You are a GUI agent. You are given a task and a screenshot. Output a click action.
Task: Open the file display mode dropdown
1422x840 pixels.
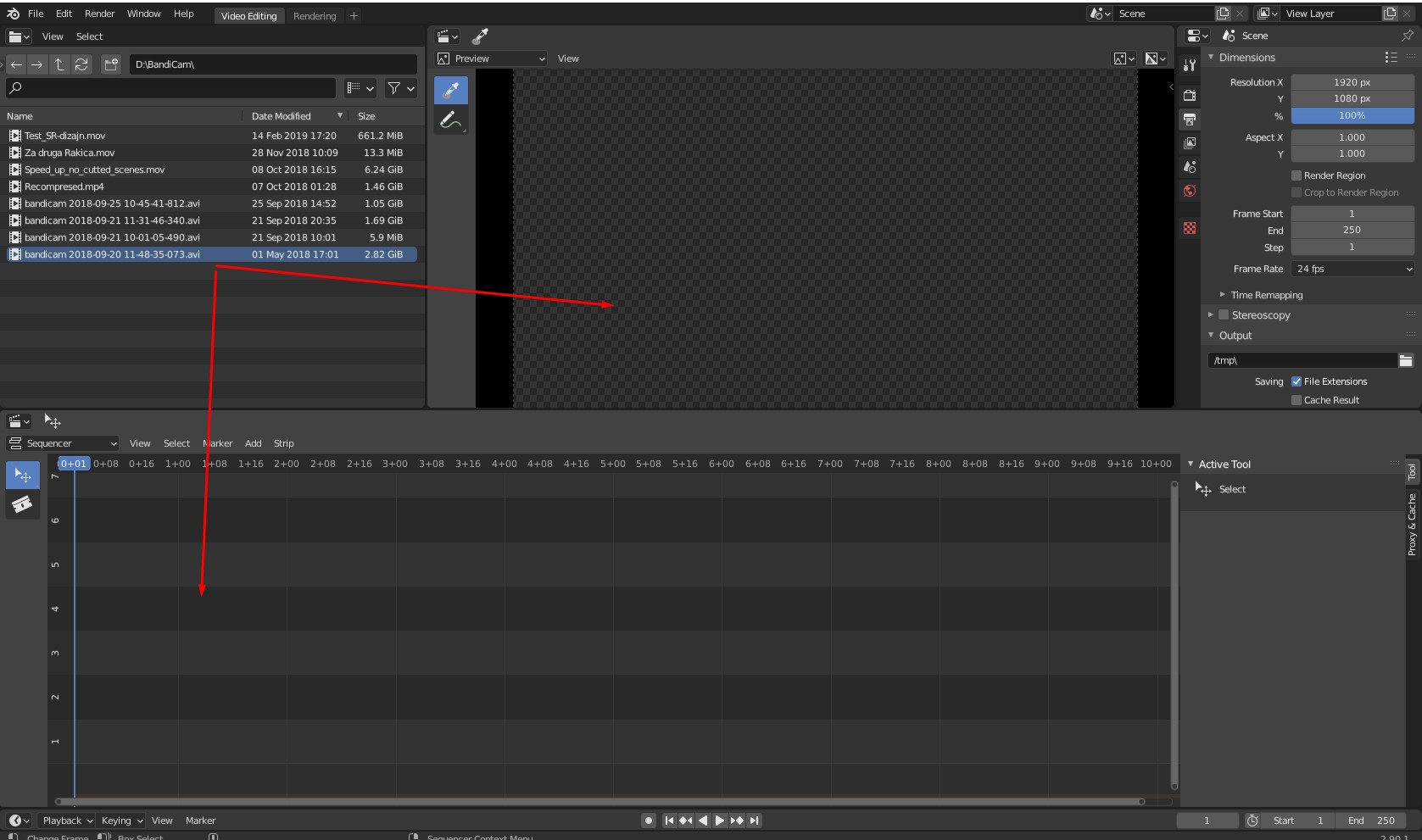(360, 88)
